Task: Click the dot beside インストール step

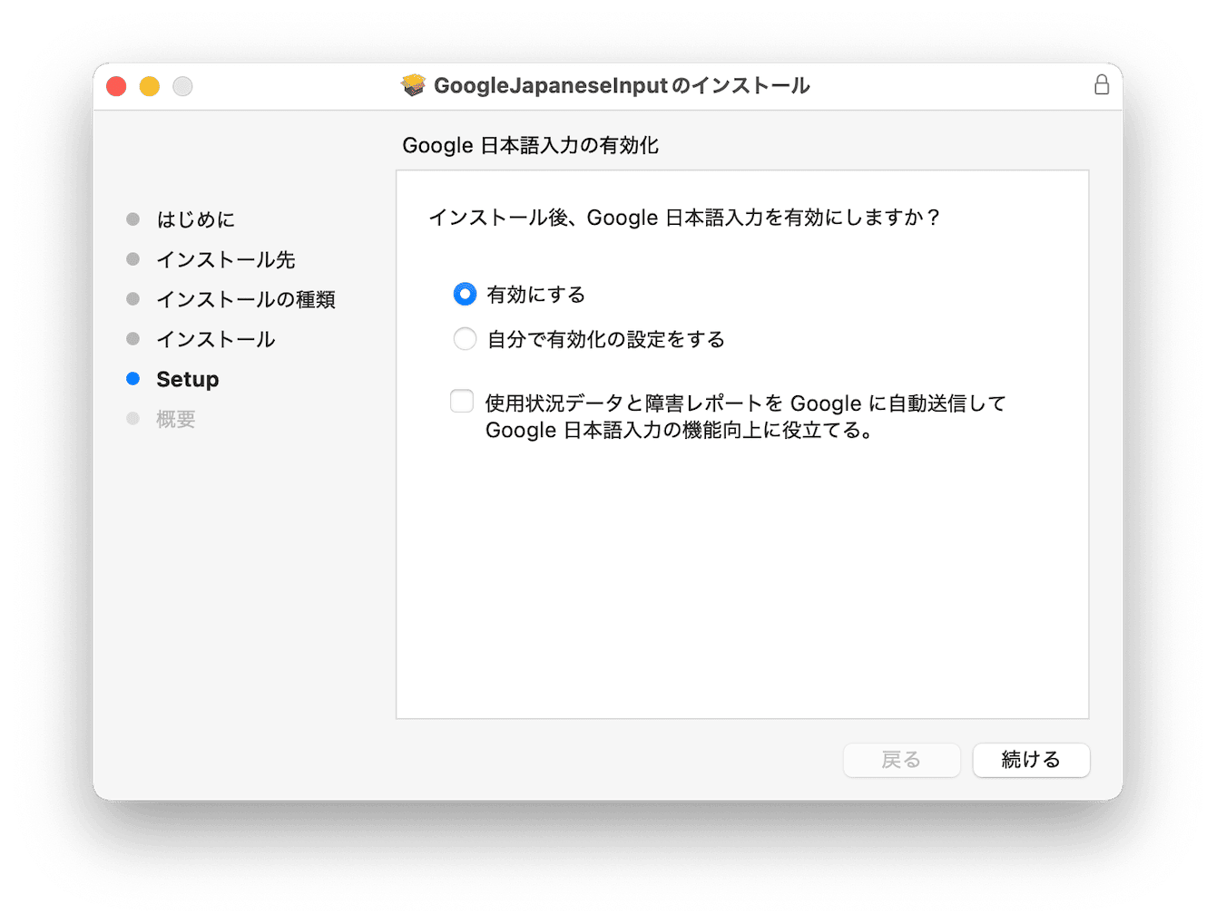Action: pos(133,339)
